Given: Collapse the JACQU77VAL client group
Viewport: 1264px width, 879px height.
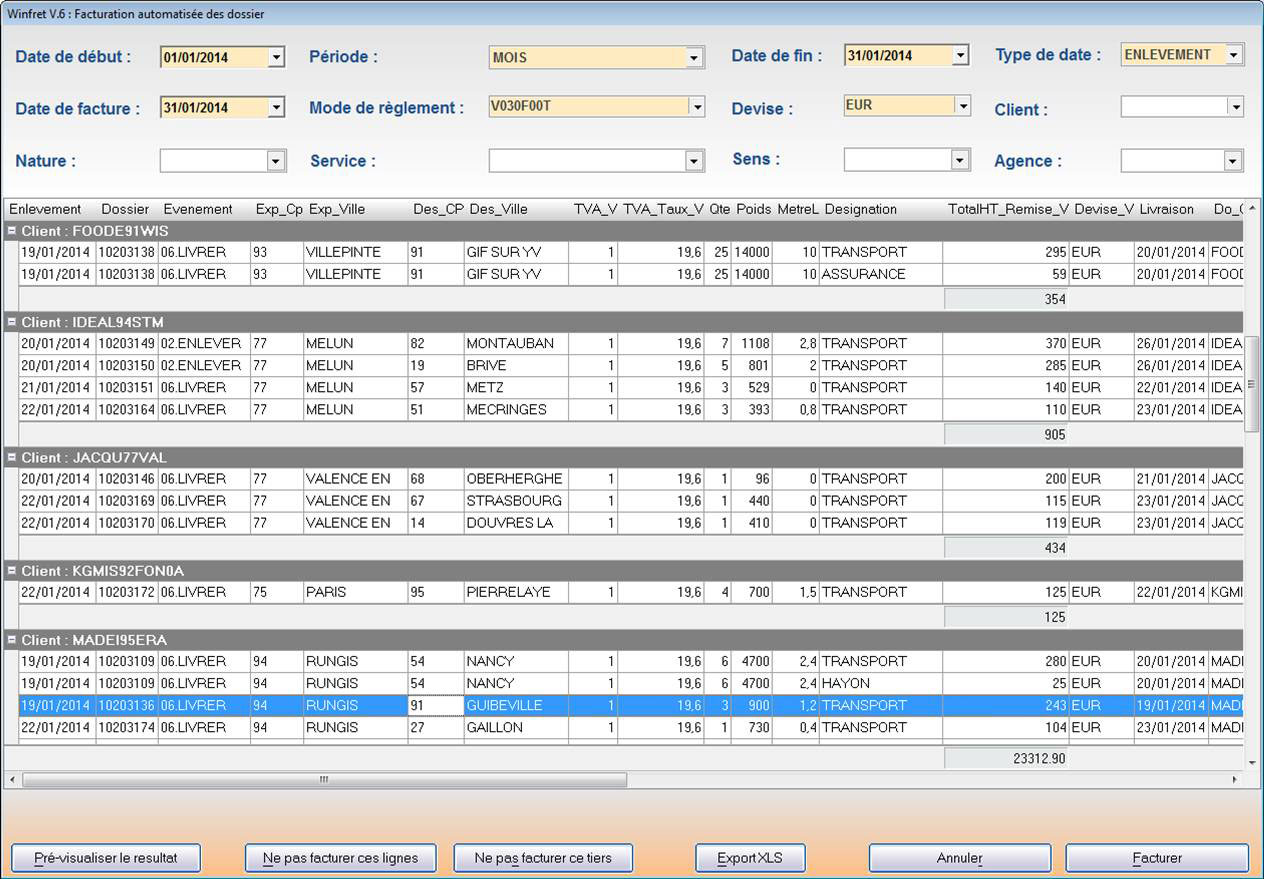Looking at the screenshot, I should click(x=12, y=457).
